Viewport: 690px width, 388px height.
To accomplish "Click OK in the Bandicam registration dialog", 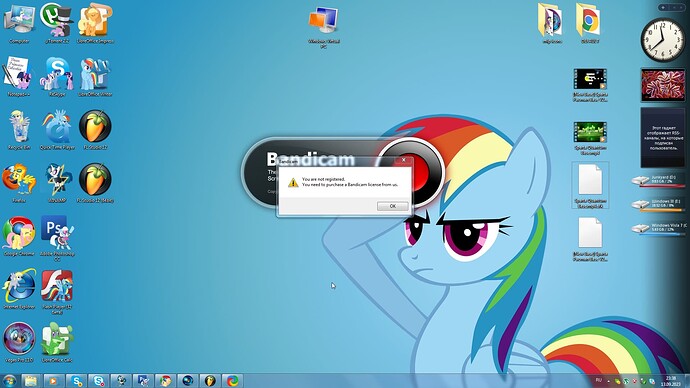I will (393, 206).
